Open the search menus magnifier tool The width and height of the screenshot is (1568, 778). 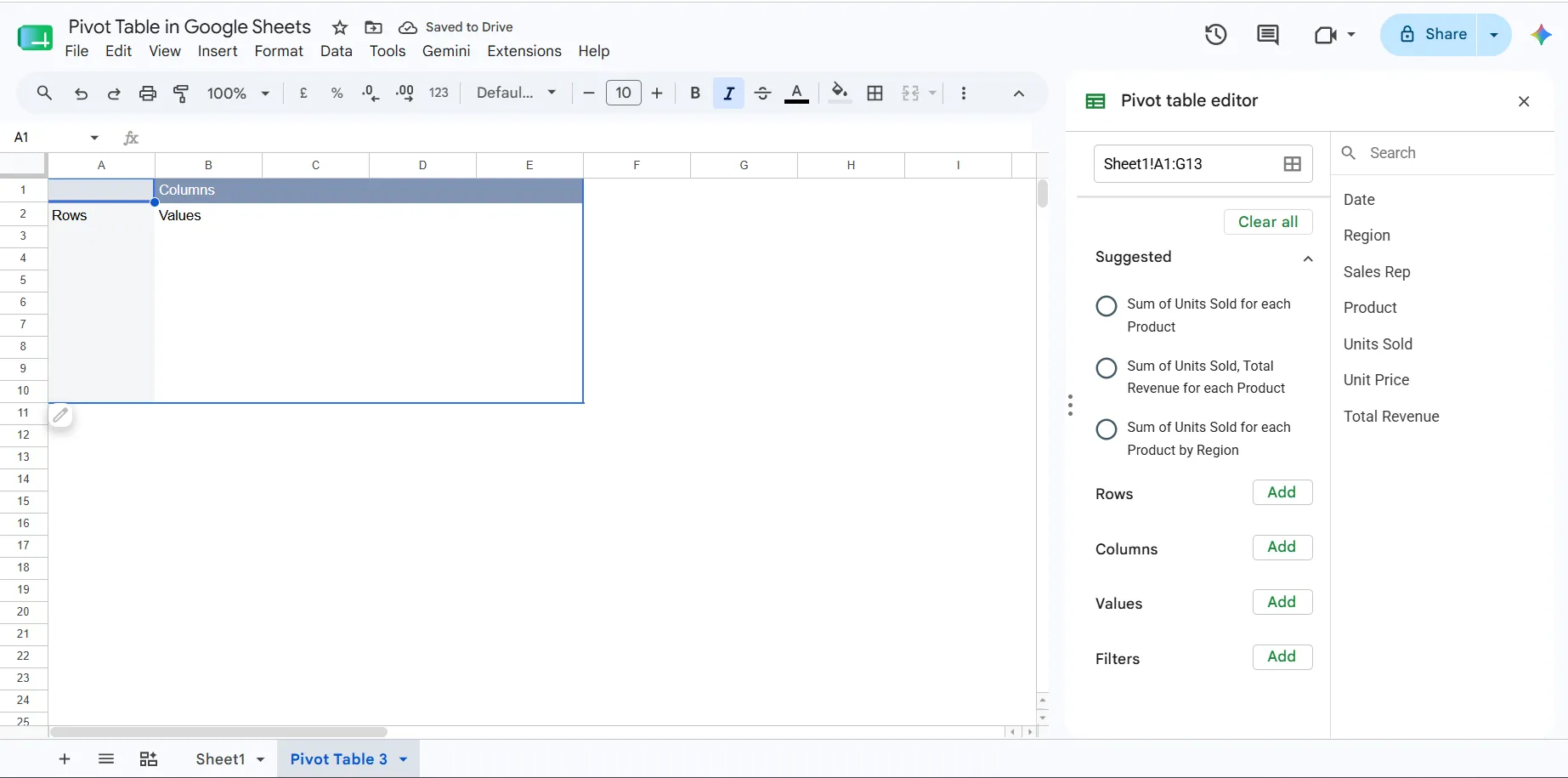click(x=44, y=94)
